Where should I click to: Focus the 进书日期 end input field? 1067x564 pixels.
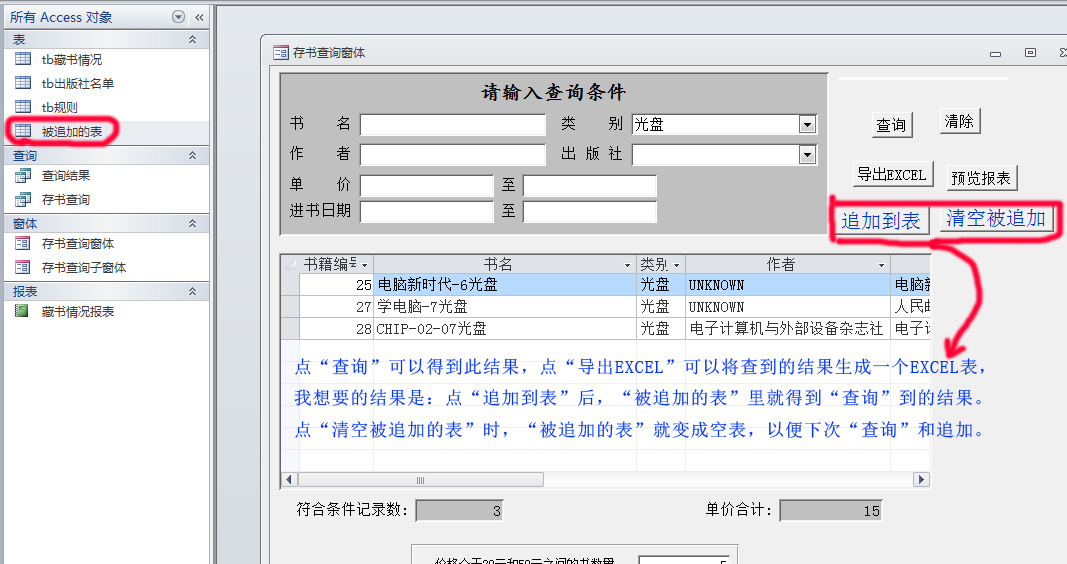590,211
